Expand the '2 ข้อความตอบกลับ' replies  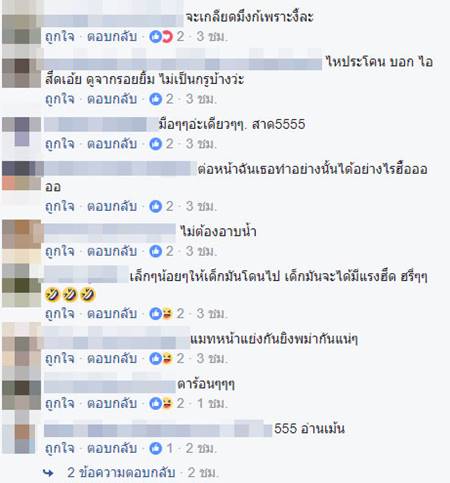pyautogui.click(x=121, y=472)
